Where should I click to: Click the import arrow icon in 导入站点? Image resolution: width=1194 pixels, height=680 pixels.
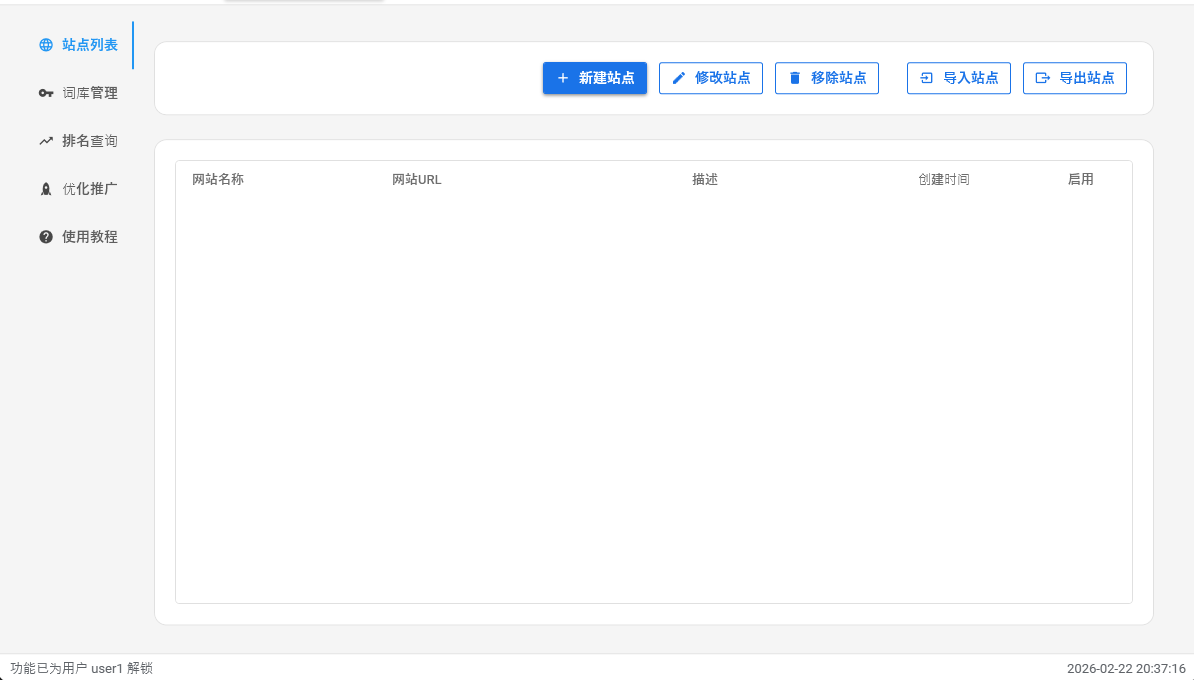pos(927,78)
